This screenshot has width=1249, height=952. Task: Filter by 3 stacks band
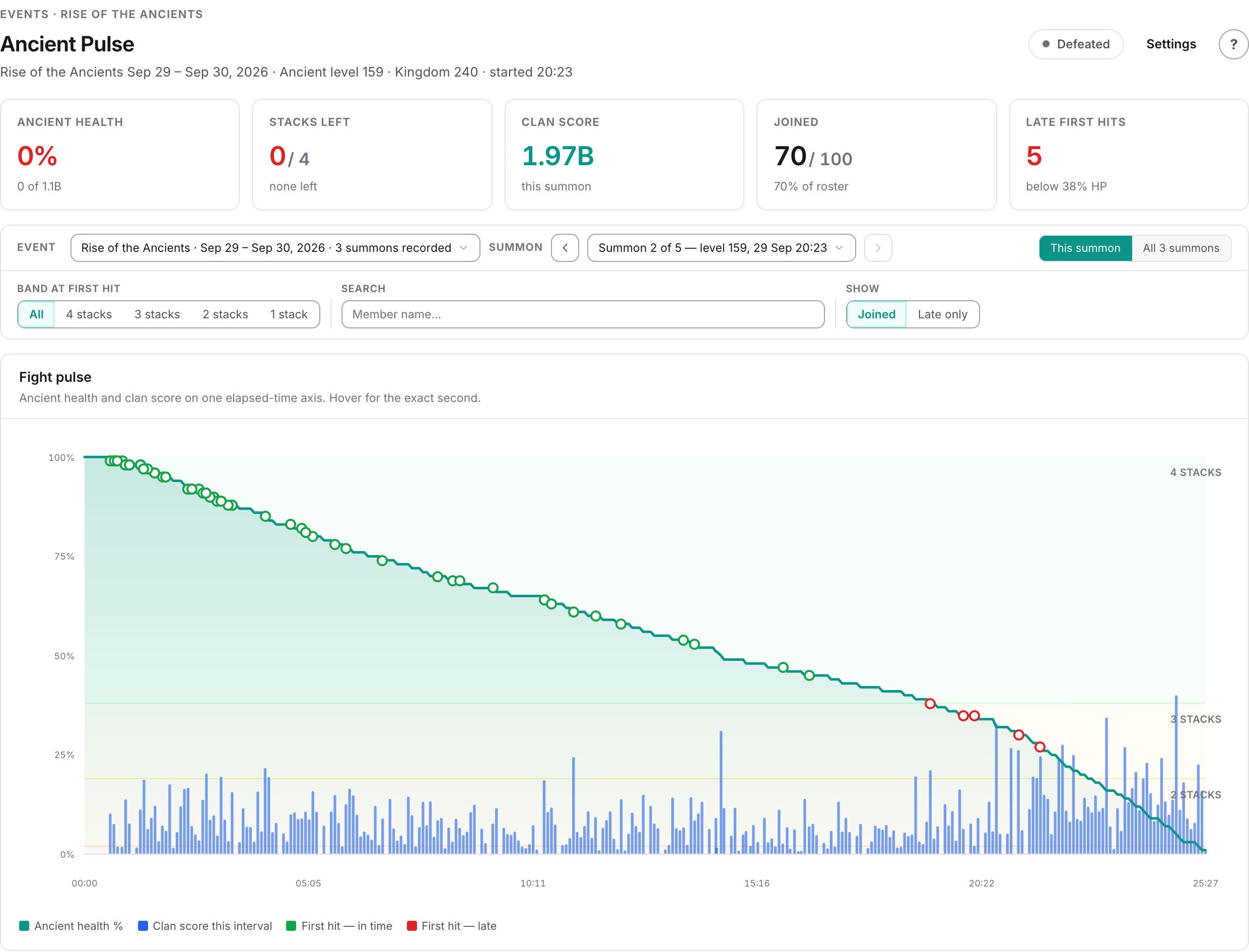pyautogui.click(x=157, y=314)
